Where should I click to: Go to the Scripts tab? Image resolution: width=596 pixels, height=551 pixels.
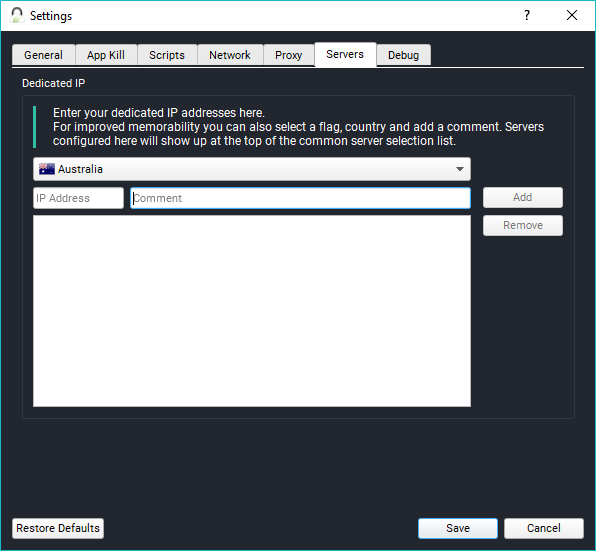click(167, 55)
